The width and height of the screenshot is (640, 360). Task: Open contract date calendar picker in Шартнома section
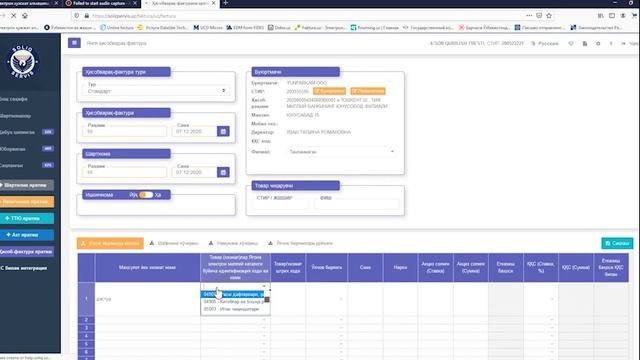pos(223,172)
